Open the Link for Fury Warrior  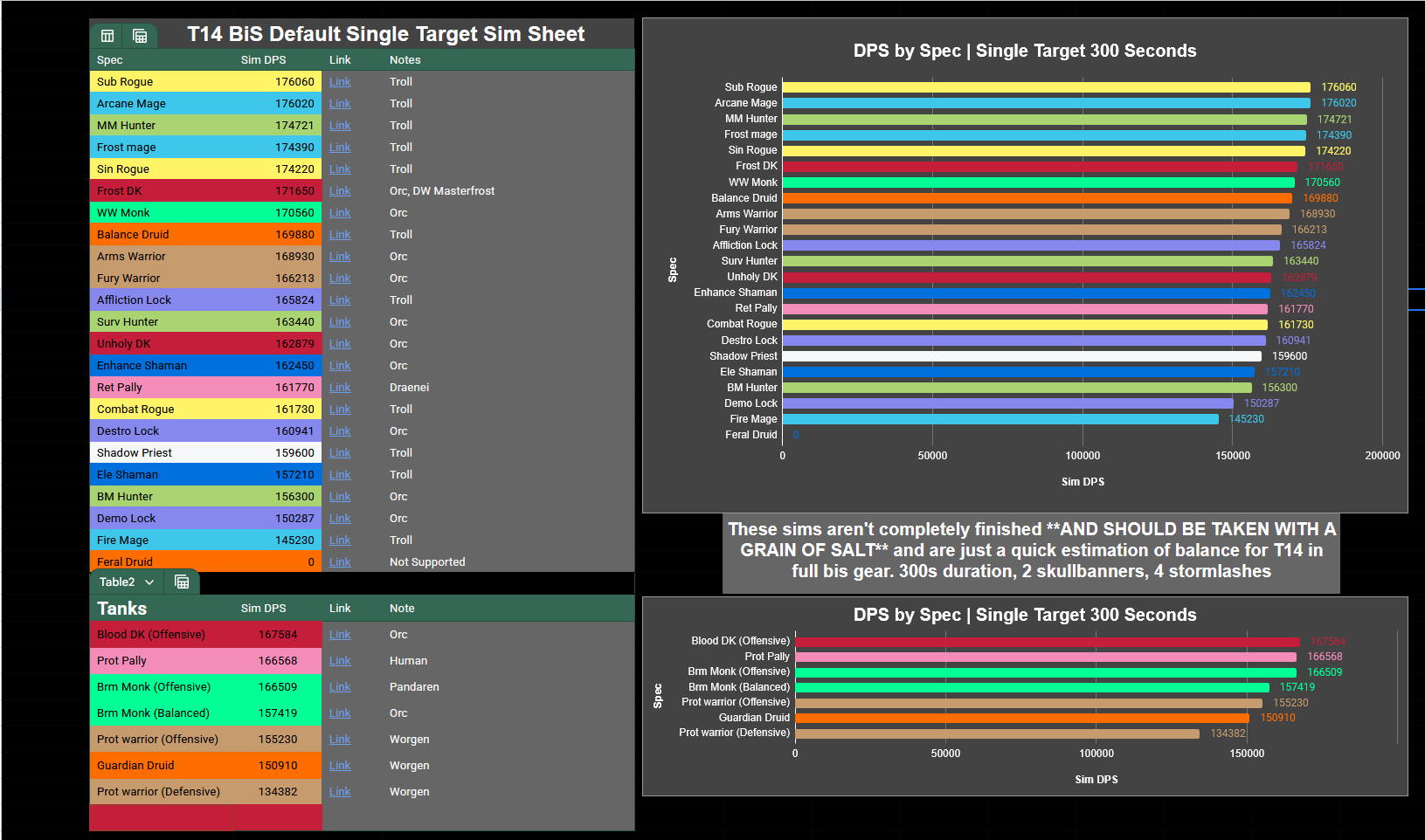[340, 279]
